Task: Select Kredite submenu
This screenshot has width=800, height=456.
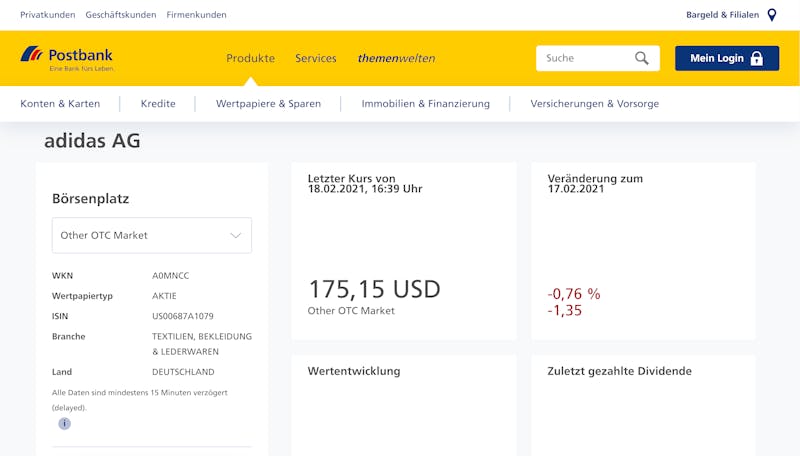Action: click(x=158, y=104)
